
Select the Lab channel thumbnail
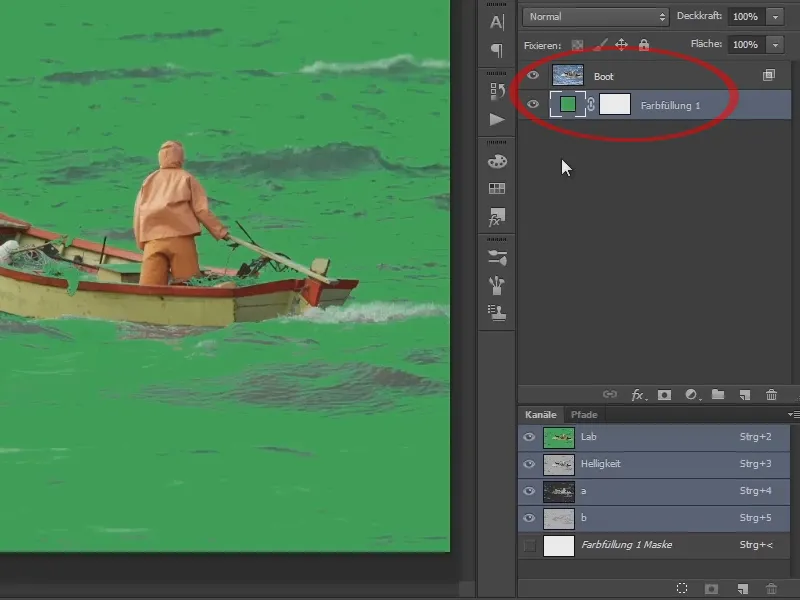[x=559, y=437]
